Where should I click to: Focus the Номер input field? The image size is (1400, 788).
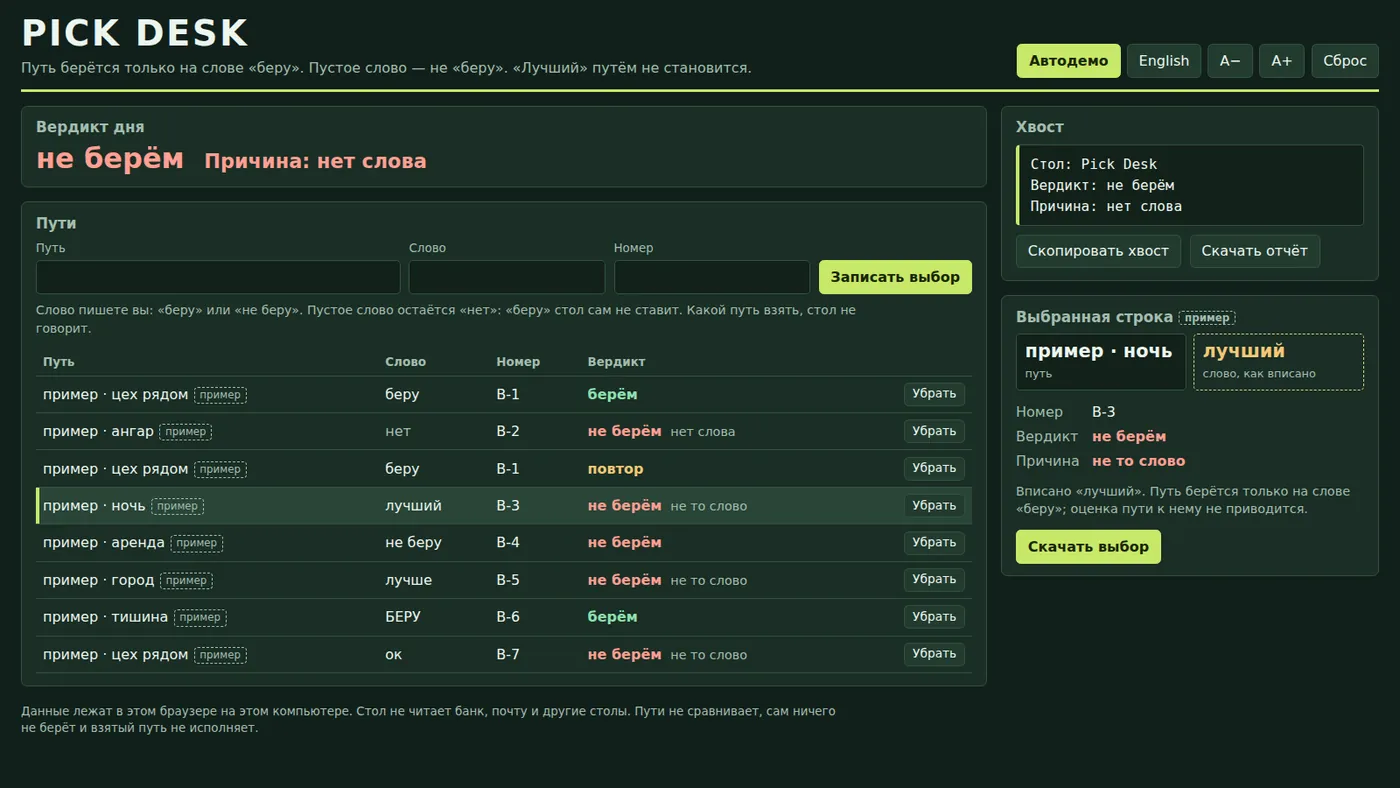(x=712, y=277)
